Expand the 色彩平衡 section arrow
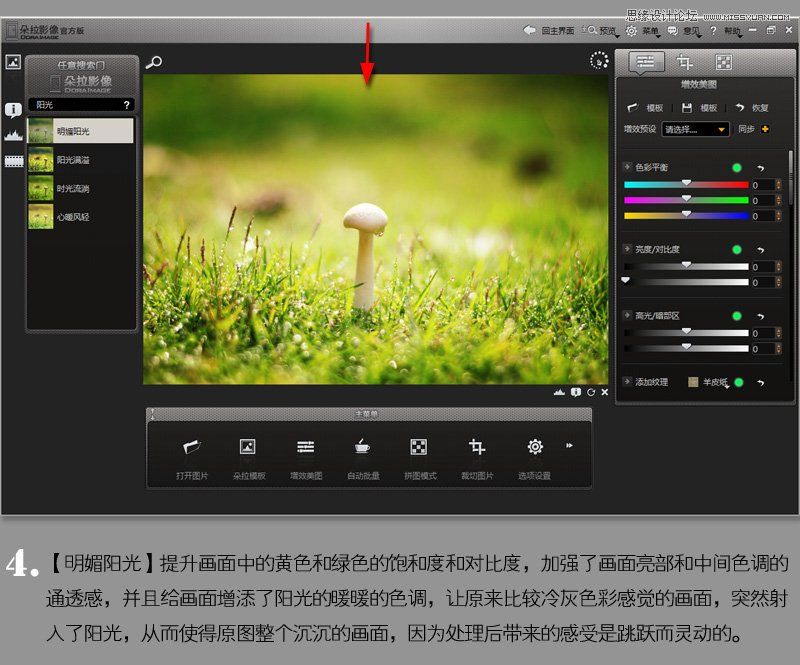800x665 pixels. point(628,166)
